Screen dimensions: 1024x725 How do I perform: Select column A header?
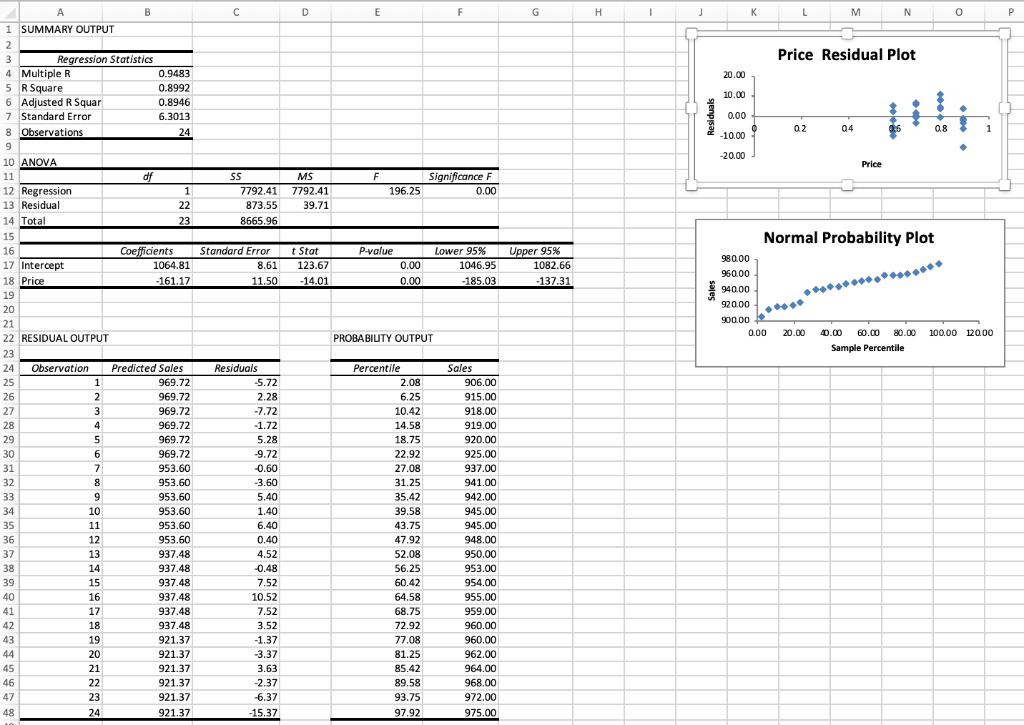click(60, 12)
